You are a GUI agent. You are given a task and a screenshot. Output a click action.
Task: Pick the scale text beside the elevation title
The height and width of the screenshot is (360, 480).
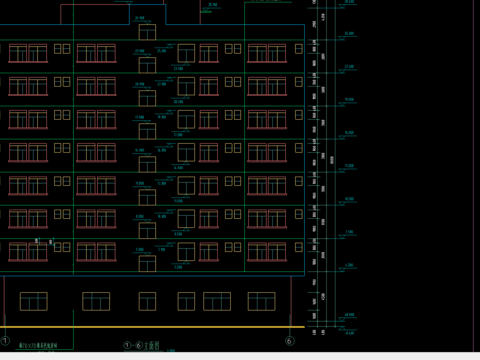[171, 350]
